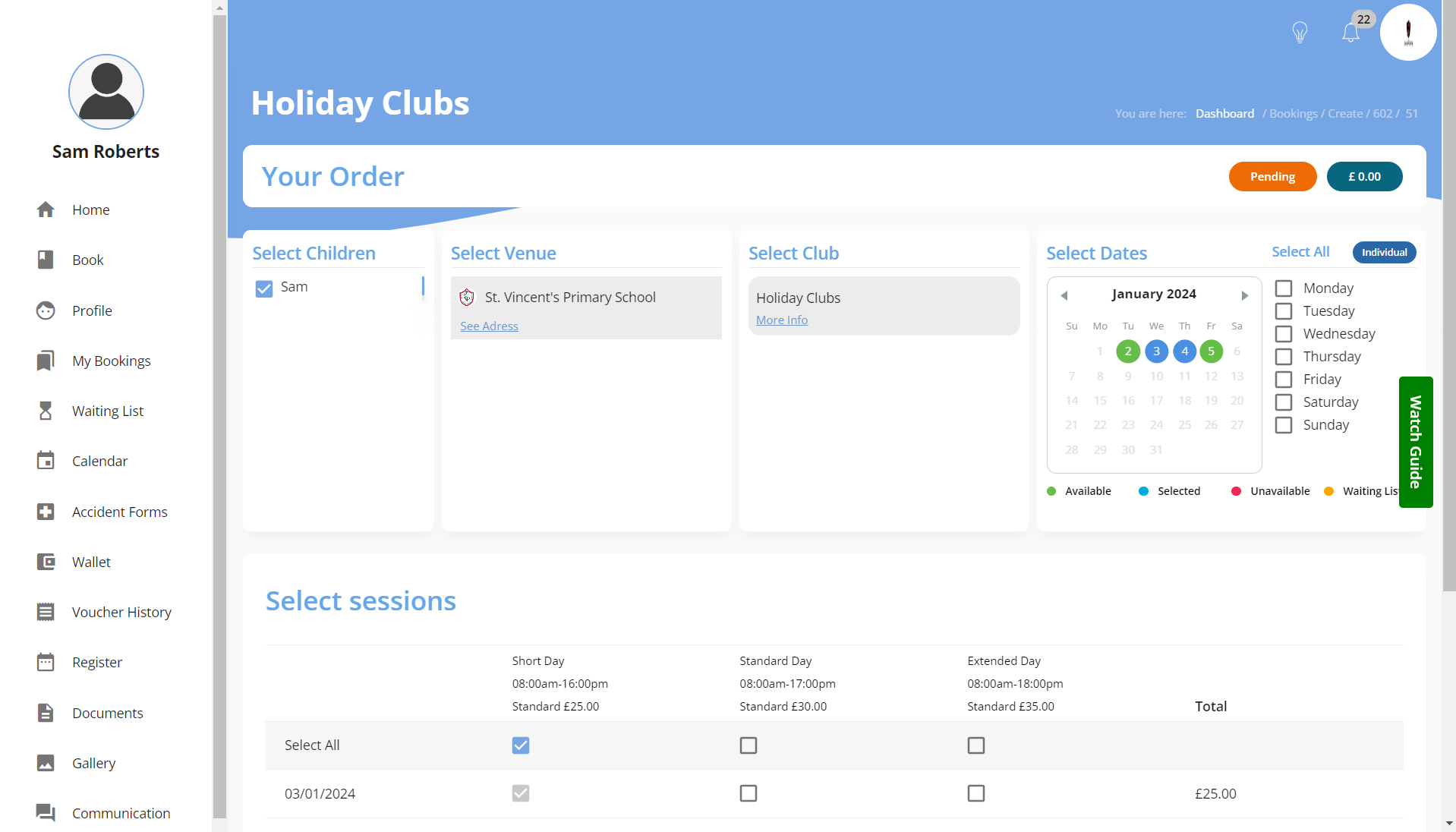The height and width of the screenshot is (832, 1456).
Task: Check Extended Day in the Select All row
Action: pos(975,745)
